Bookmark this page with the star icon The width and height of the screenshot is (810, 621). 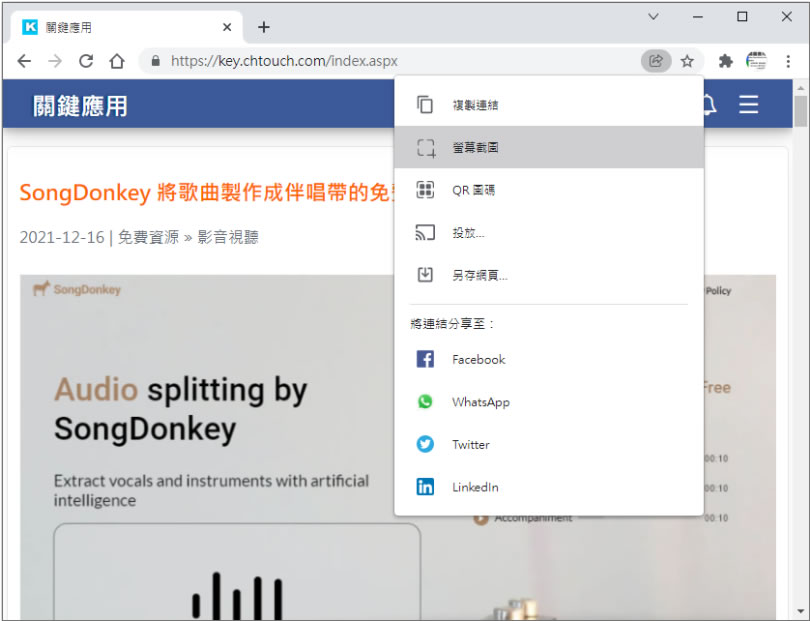click(x=687, y=61)
